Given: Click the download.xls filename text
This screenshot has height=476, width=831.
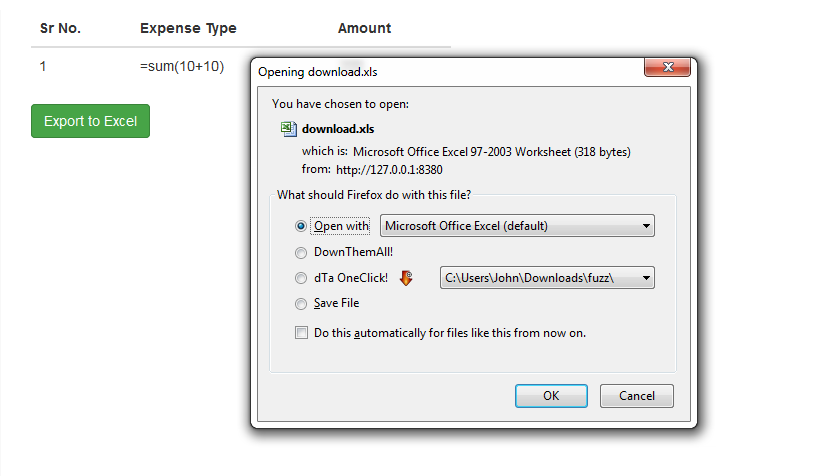Looking at the screenshot, I should [338, 129].
